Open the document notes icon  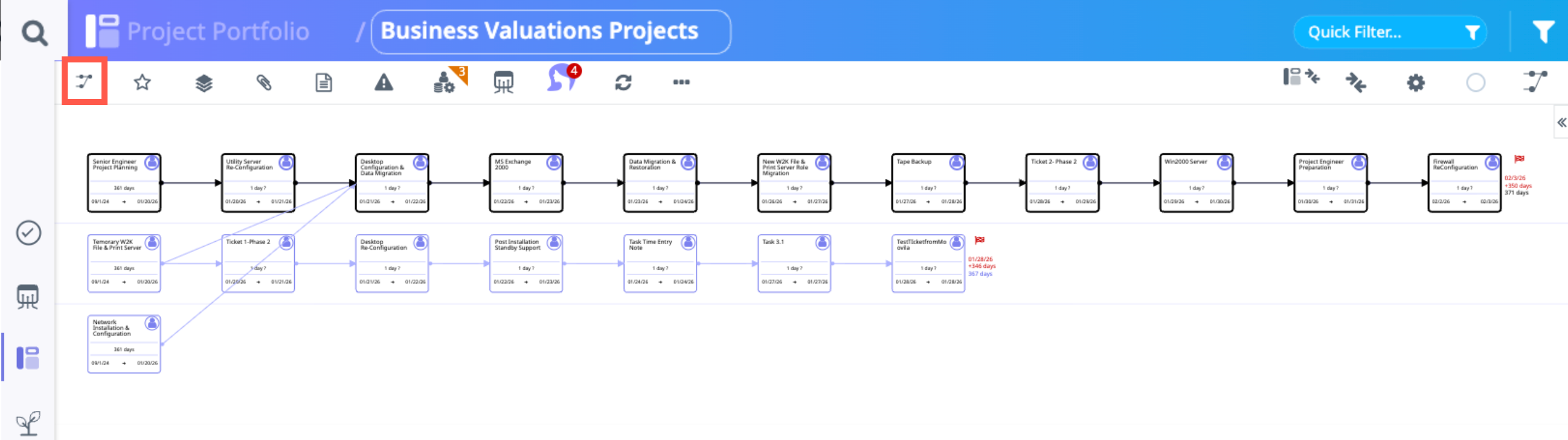(324, 82)
